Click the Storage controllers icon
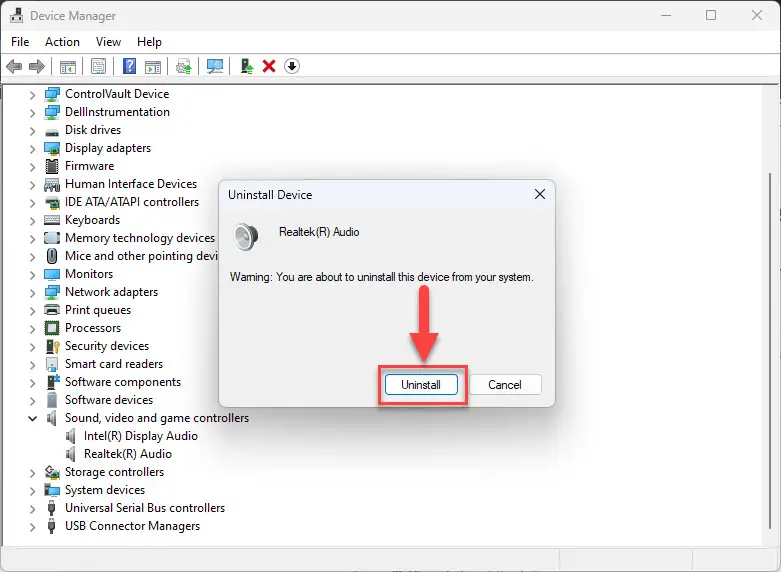This screenshot has height=572, width=781. click(52, 472)
